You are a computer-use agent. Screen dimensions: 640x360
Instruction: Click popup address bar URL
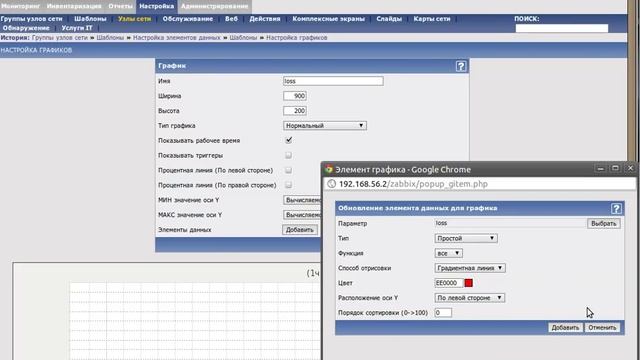point(413,184)
